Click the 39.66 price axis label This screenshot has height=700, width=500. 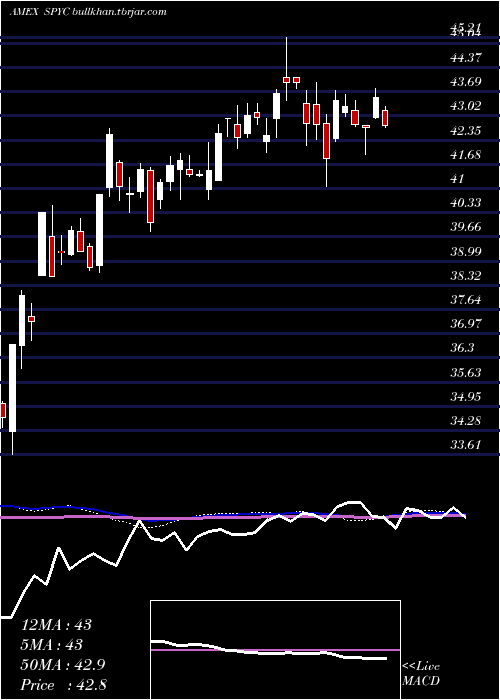click(x=466, y=227)
